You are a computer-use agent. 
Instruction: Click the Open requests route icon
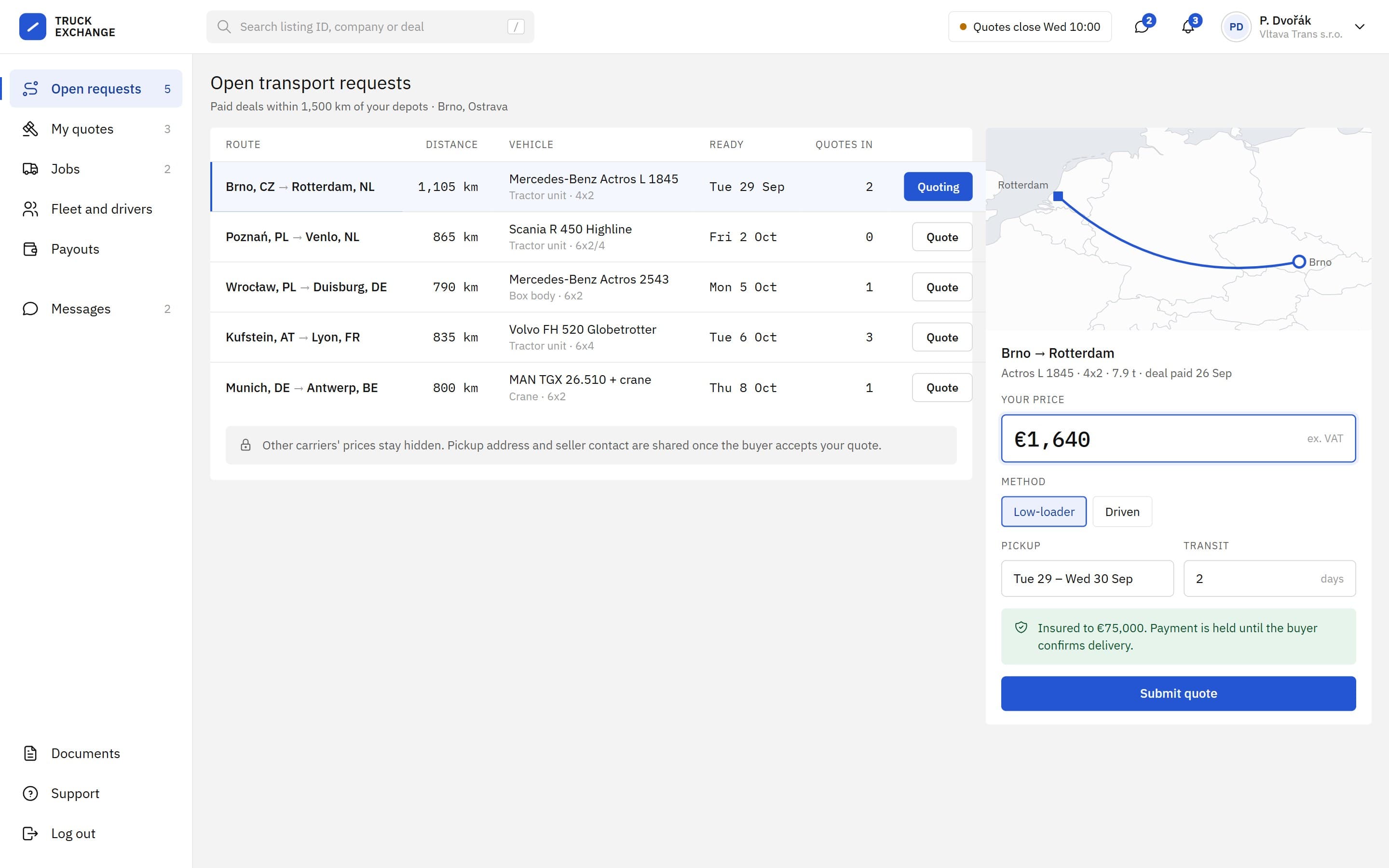pos(30,88)
